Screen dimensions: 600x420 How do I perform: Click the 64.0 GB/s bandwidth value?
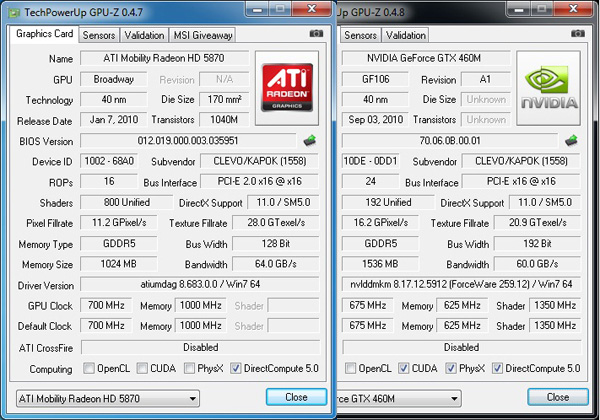click(276, 264)
